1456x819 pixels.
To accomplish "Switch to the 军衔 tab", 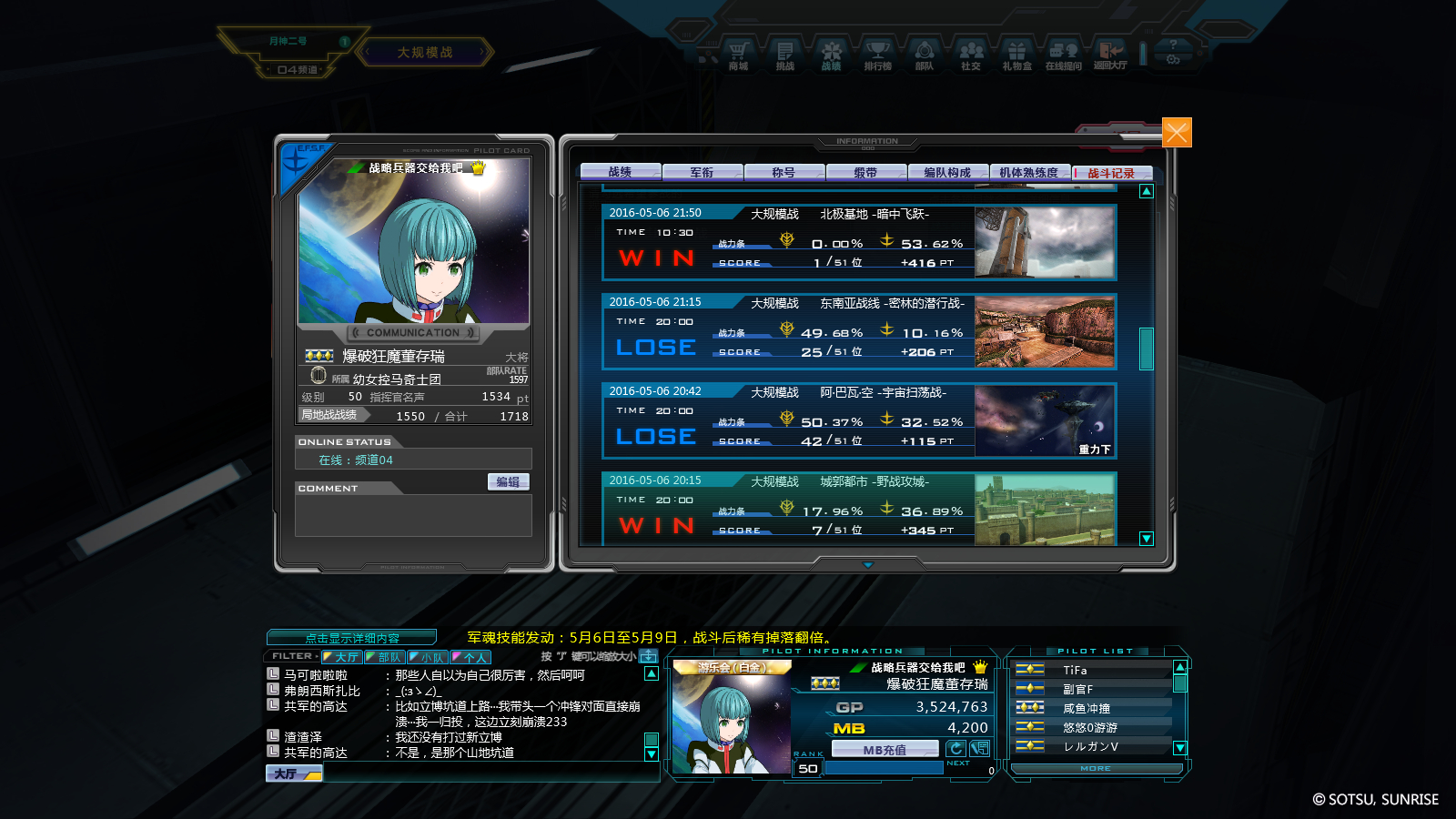I will click(703, 172).
